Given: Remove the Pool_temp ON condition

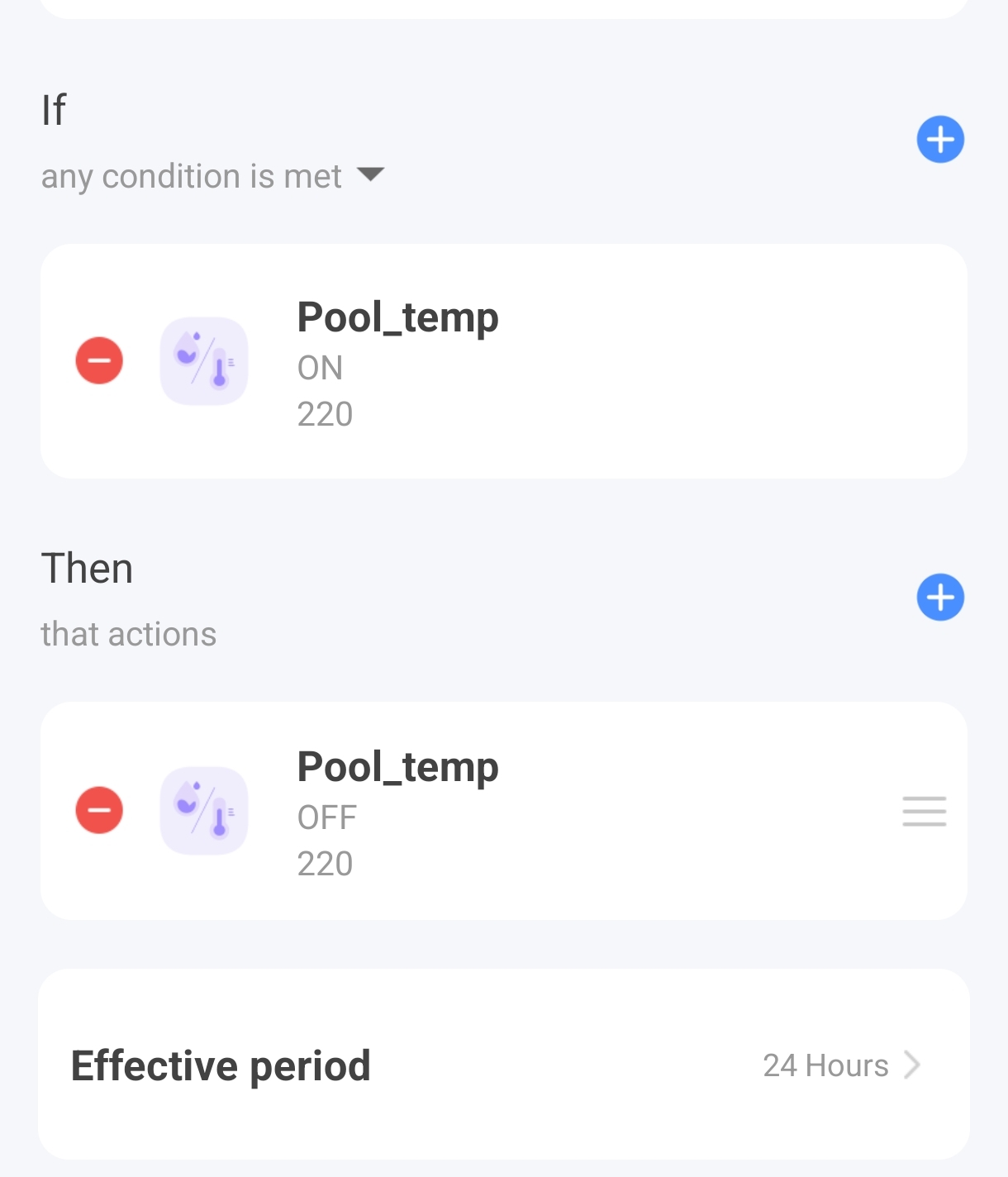Looking at the screenshot, I should pos(99,360).
